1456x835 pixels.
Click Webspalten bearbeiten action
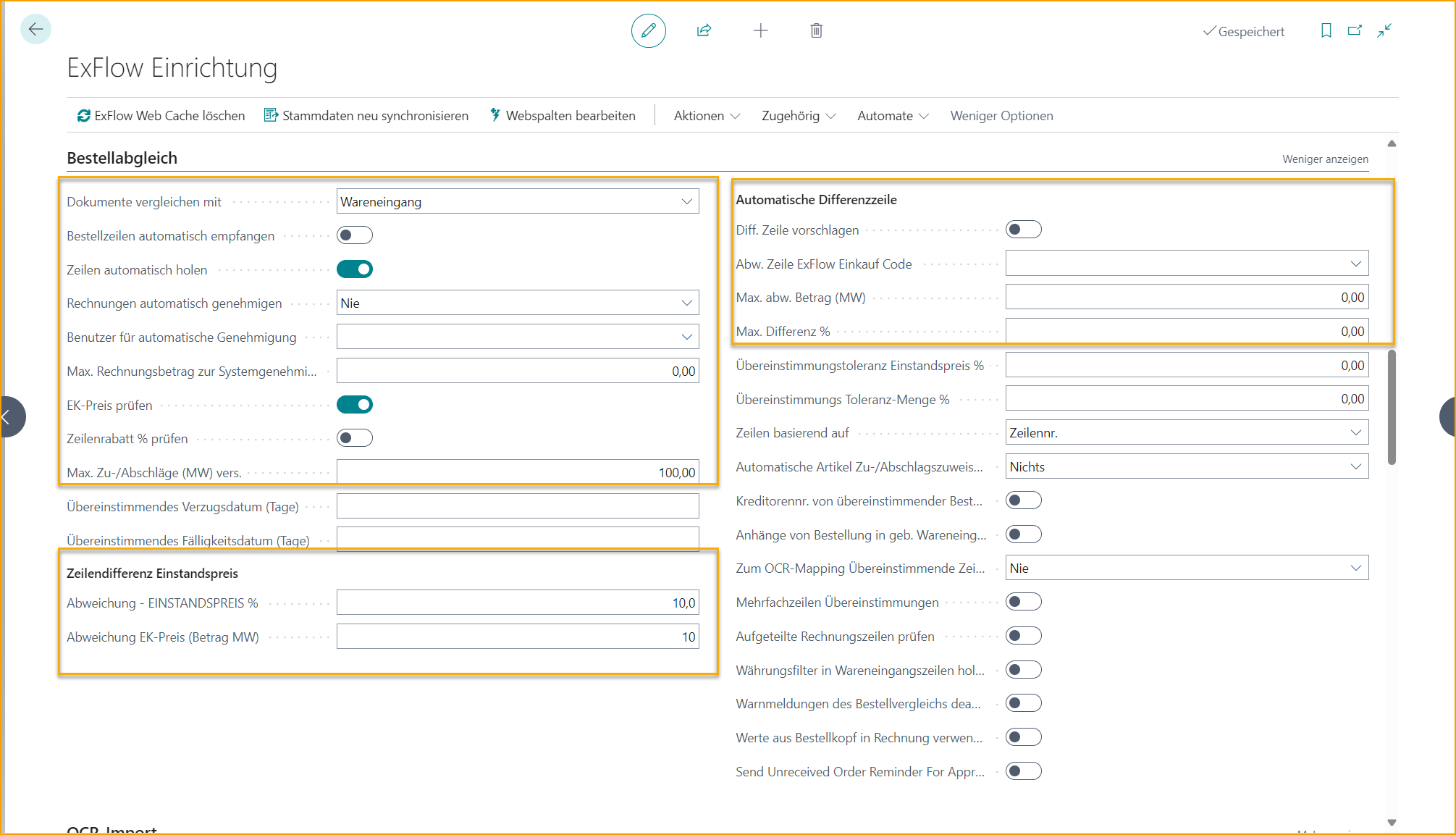pos(563,116)
